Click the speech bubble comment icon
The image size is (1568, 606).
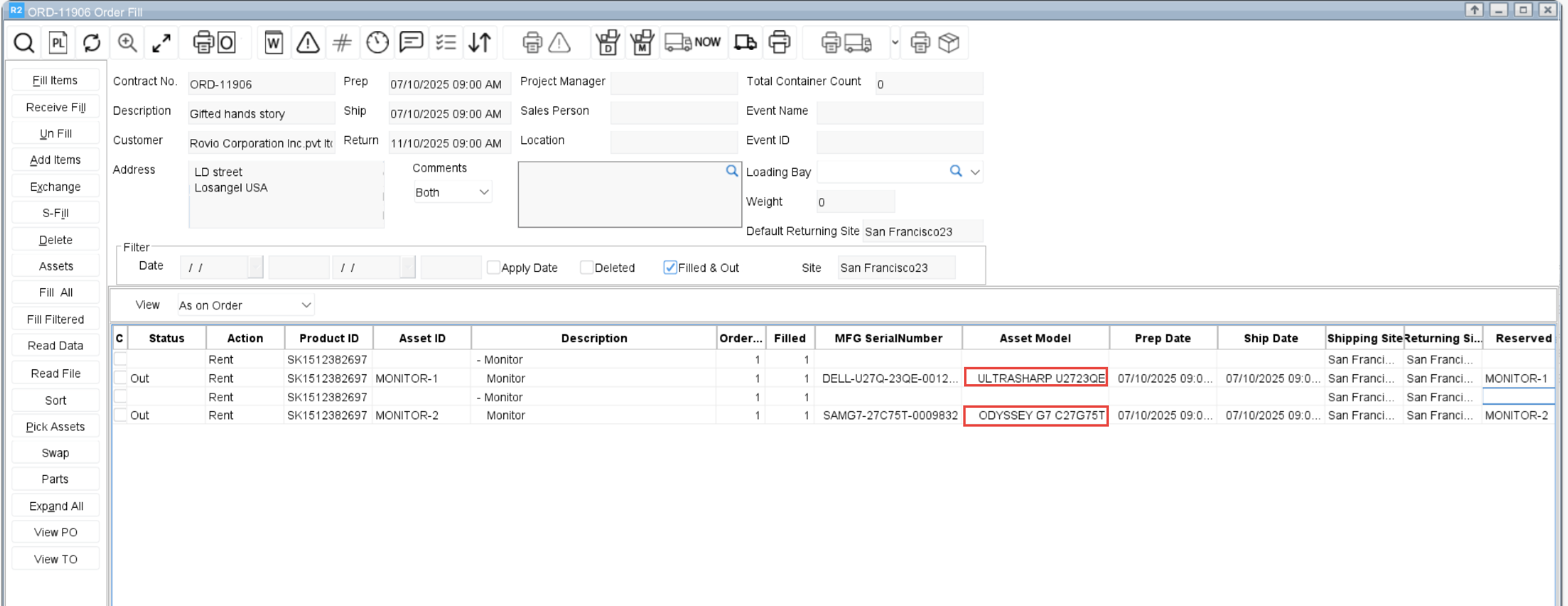coord(411,43)
